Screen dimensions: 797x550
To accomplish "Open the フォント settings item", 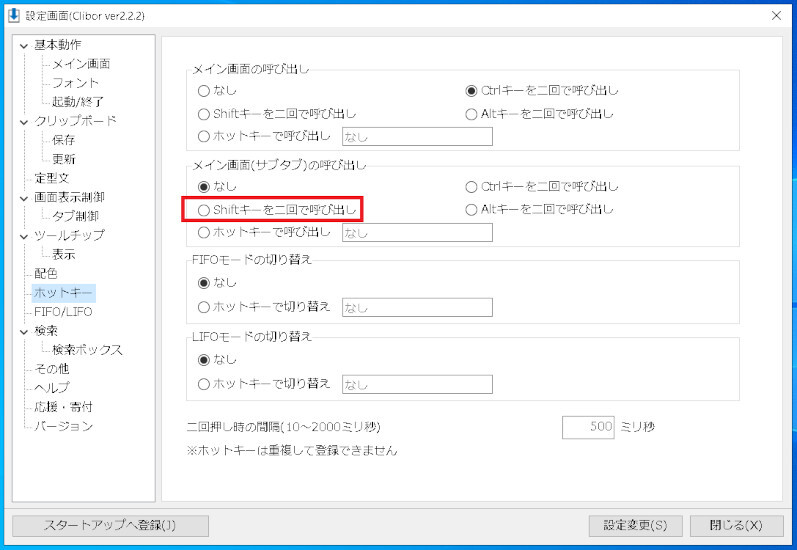I will pos(75,83).
